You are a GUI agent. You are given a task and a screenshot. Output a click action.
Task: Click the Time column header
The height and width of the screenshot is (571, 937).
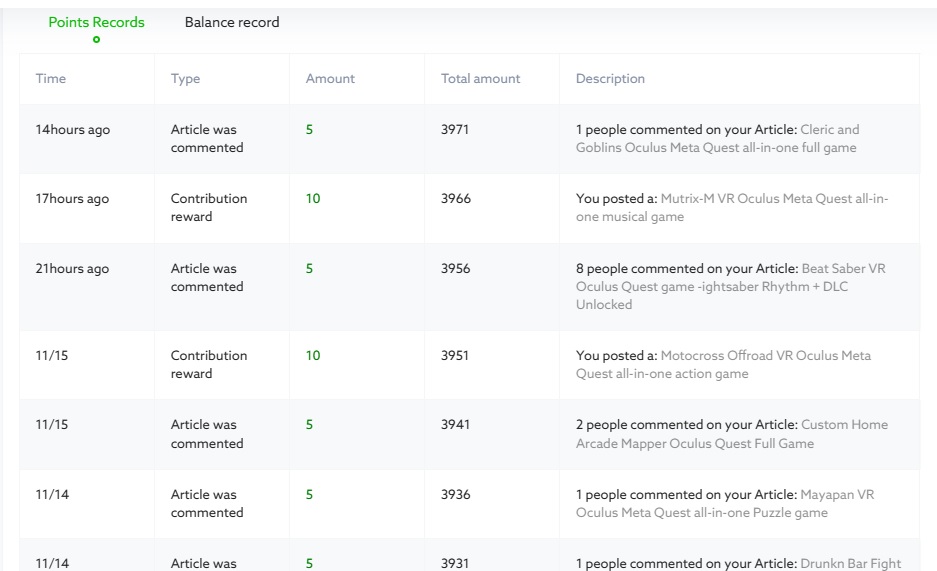point(51,78)
